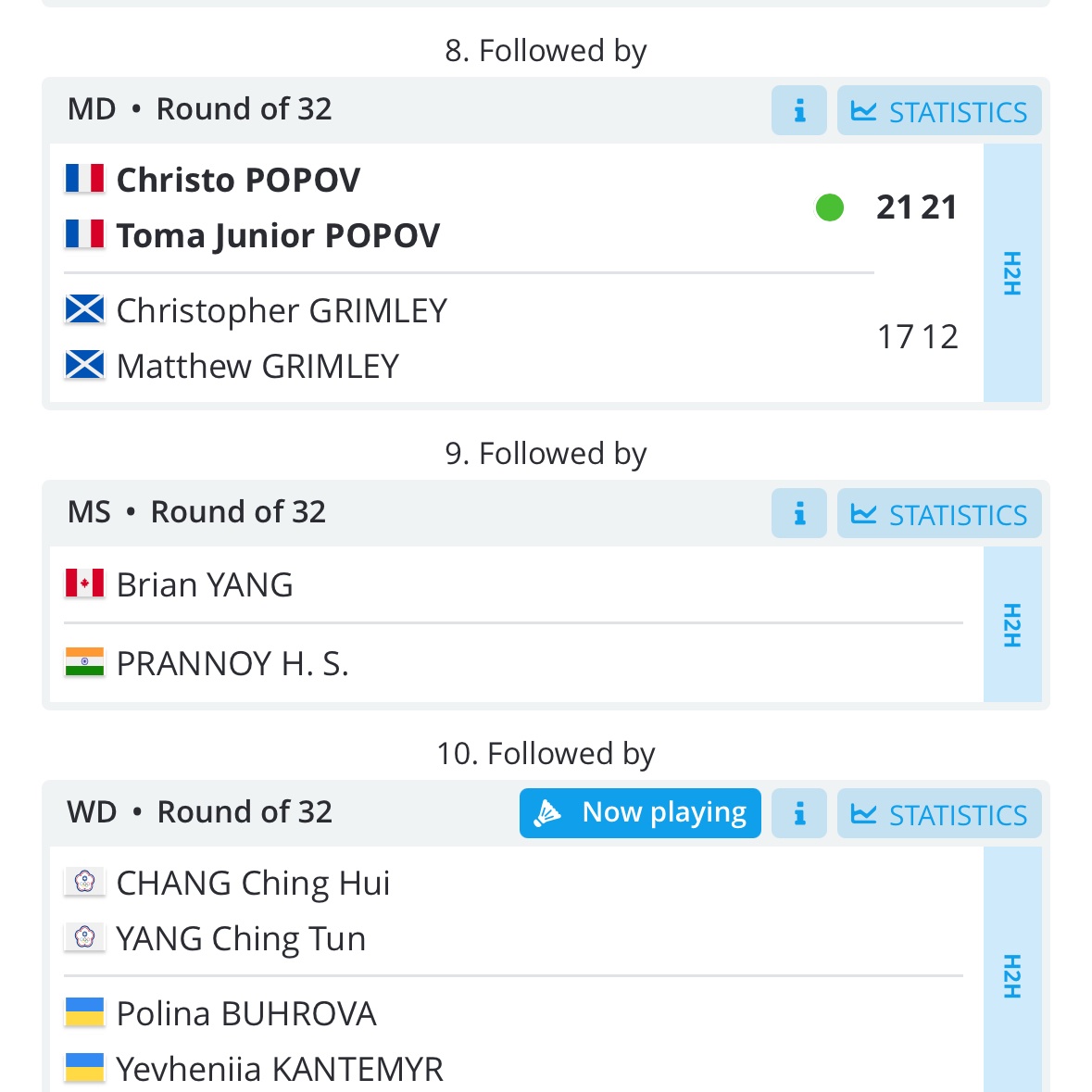This screenshot has width=1092, height=1092.
Task: View statistics for the MD Popov match
Action: [x=939, y=111]
